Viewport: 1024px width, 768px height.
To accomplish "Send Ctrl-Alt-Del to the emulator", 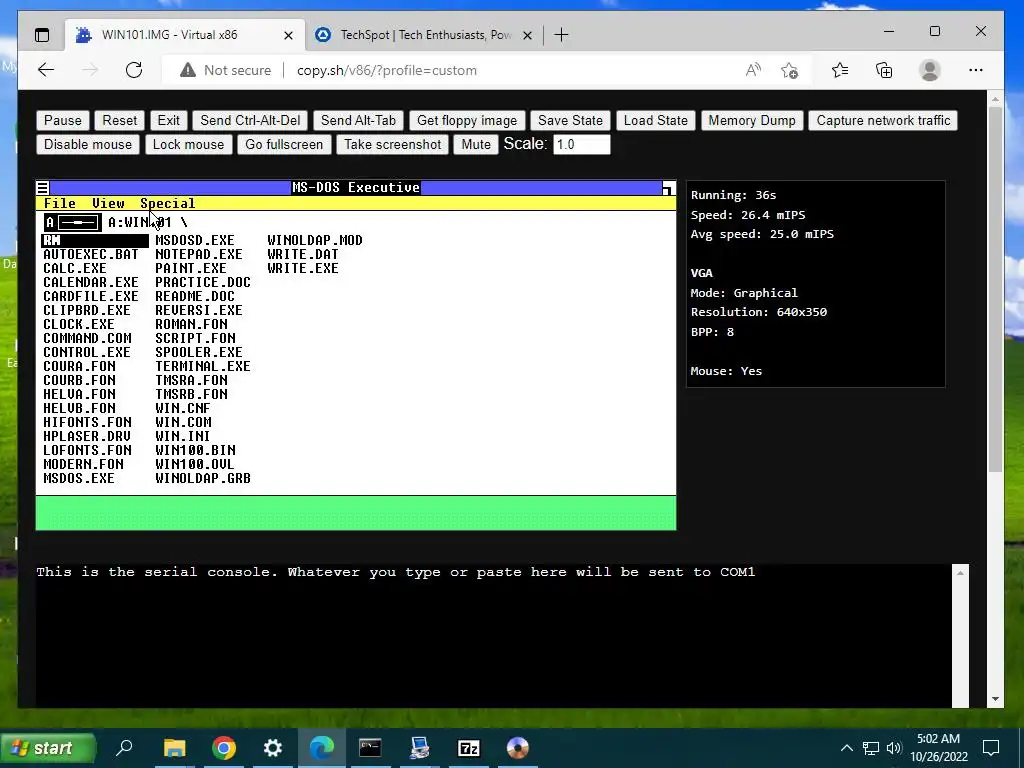I will point(250,120).
